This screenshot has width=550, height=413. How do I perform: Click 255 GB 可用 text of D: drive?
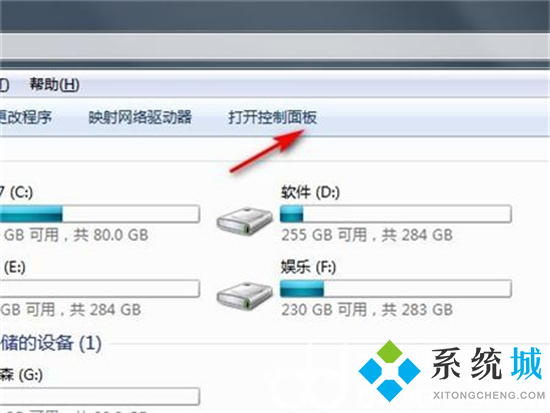[324, 235]
